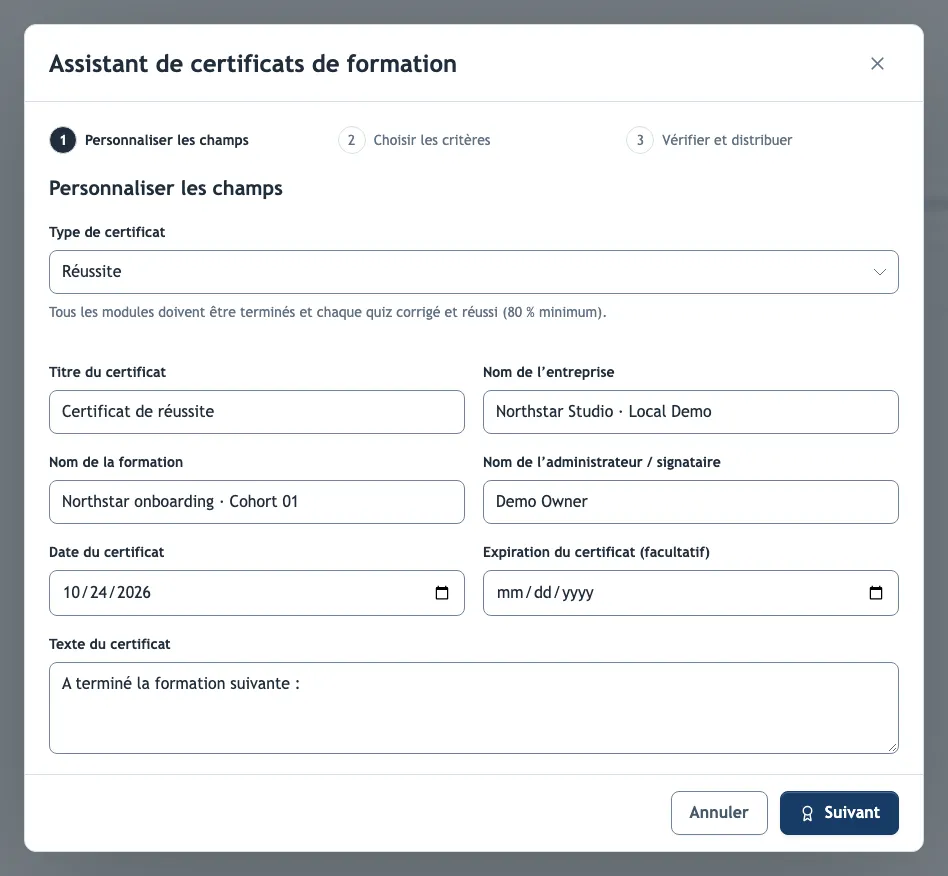Screen dimensions: 948x876
Task: Open the Type de certificat dropdown
Action: 473,272
